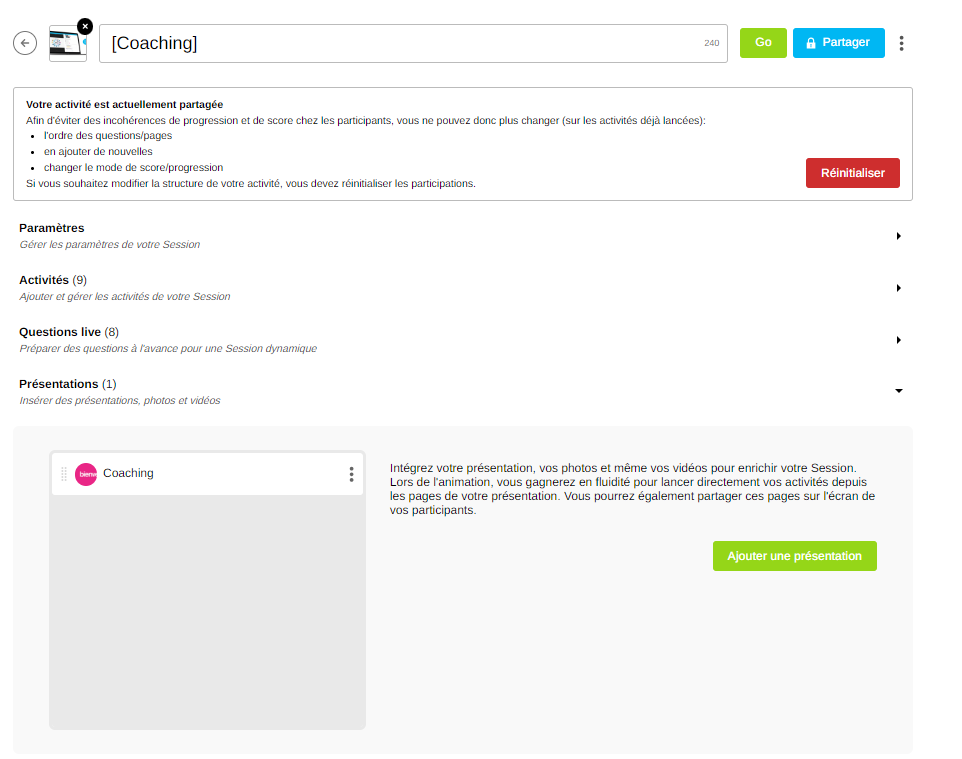Click the Paramètres section title
This screenshot has width=962, height=759.
click(52, 228)
